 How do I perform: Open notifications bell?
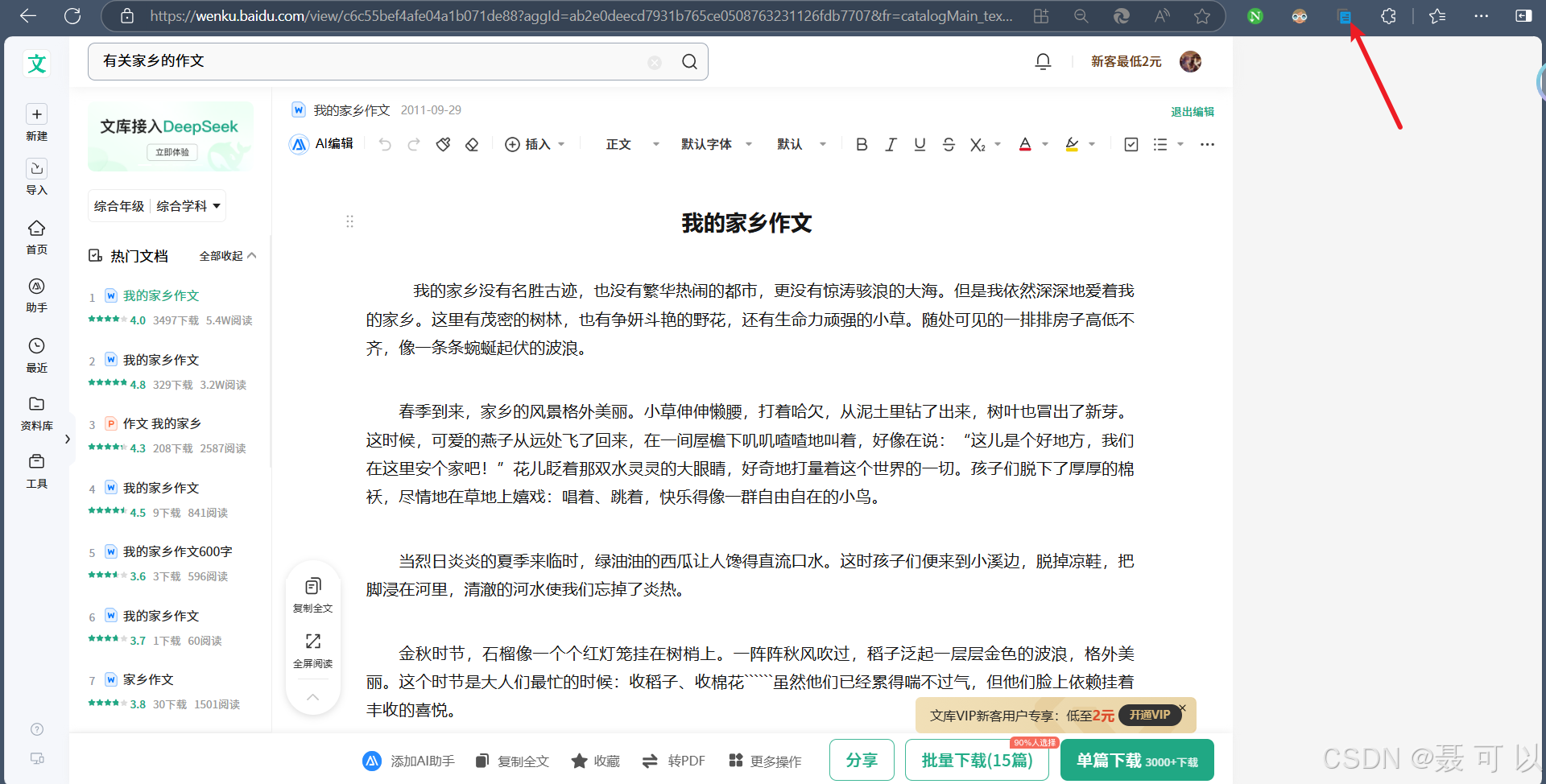[1043, 61]
